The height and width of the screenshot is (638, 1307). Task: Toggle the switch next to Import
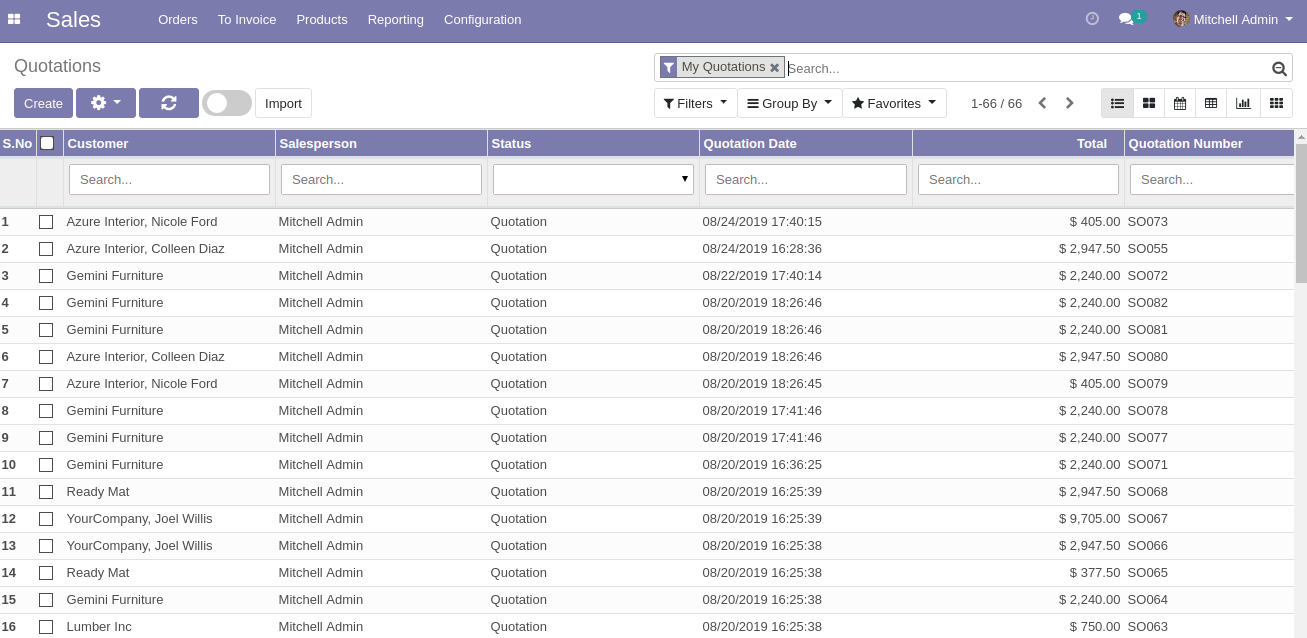pyautogui.click(x=227, y=103)
